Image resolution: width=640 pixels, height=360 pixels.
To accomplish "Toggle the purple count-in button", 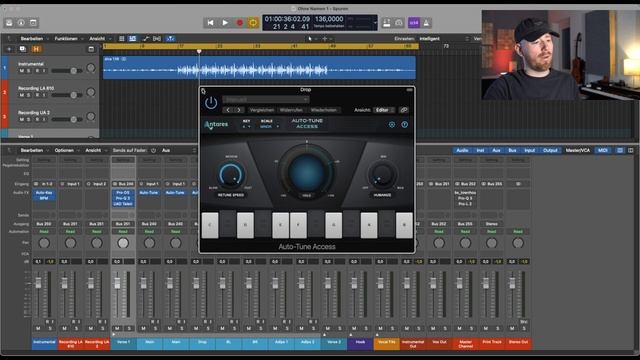I will point(414,23).
